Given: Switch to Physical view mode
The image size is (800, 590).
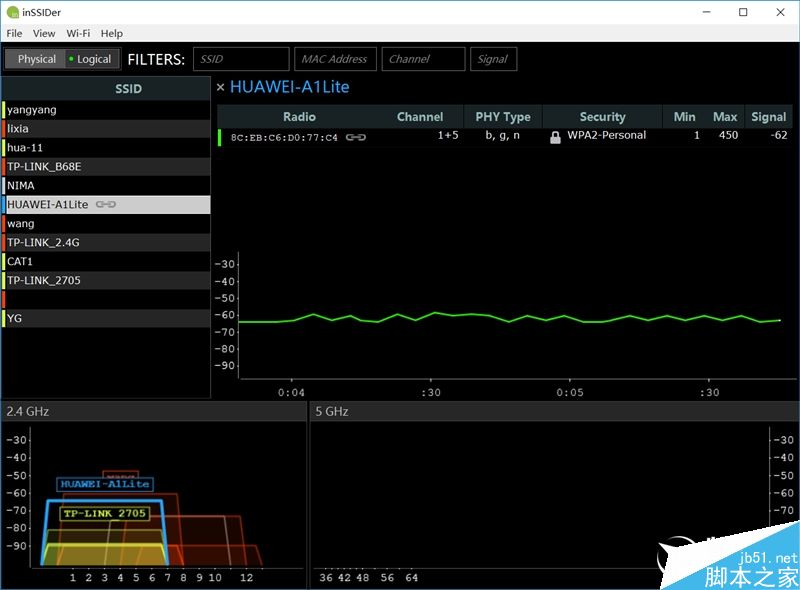Looking at the screenshot, I should pyautogui.click(x=36, y=59).
